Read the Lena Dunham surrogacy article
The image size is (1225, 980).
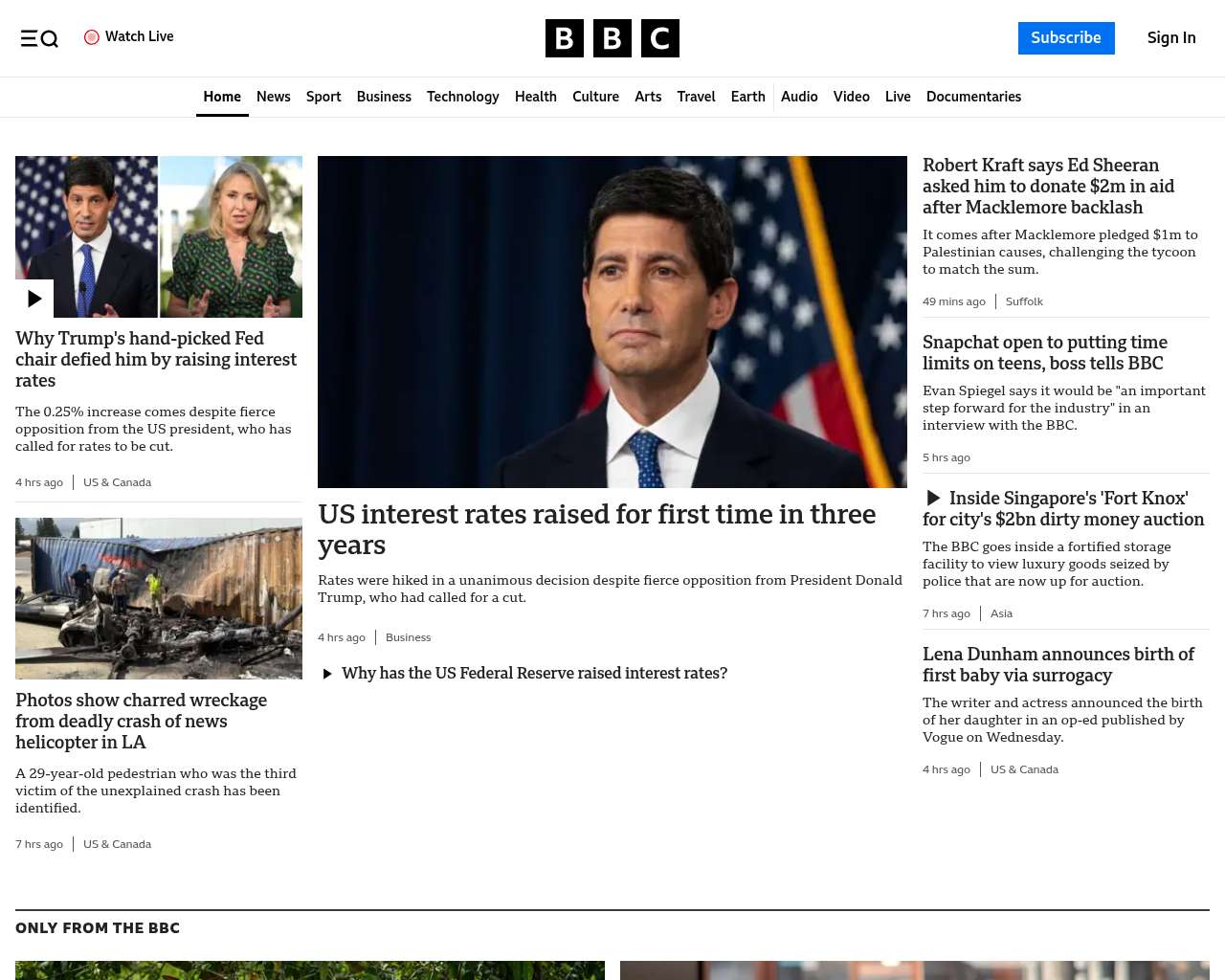click(x=1058, y=664)
